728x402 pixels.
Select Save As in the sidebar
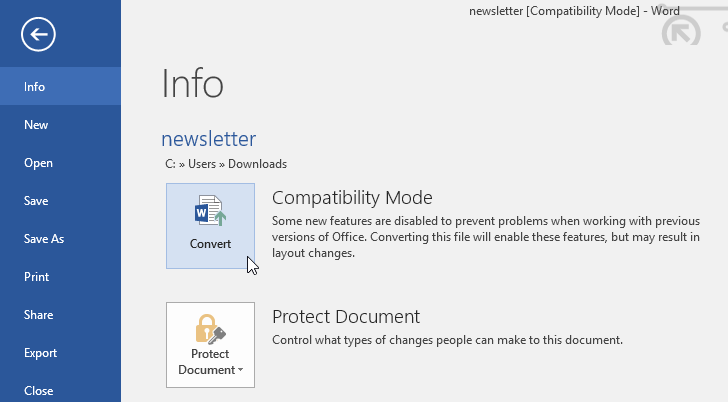[44, 239]
